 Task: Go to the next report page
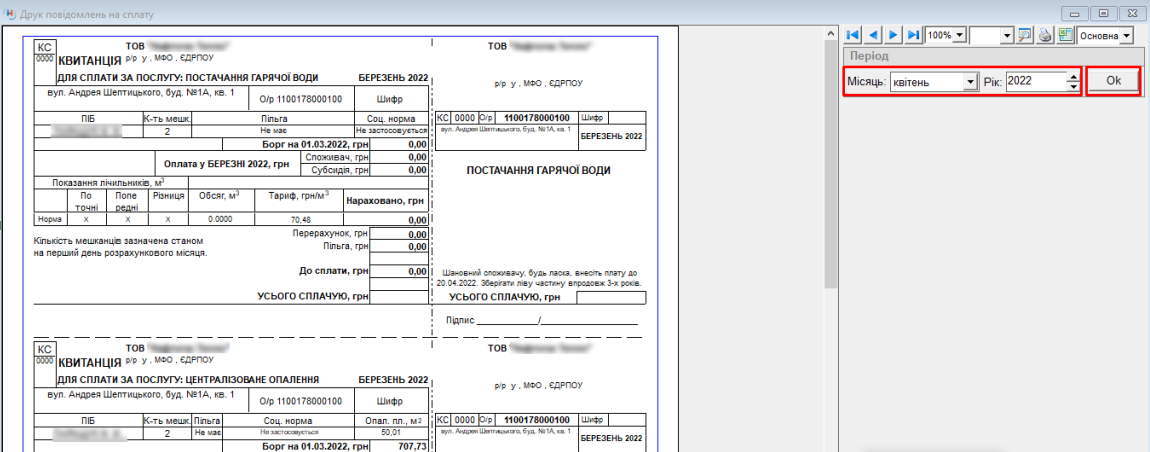point(893,35)
